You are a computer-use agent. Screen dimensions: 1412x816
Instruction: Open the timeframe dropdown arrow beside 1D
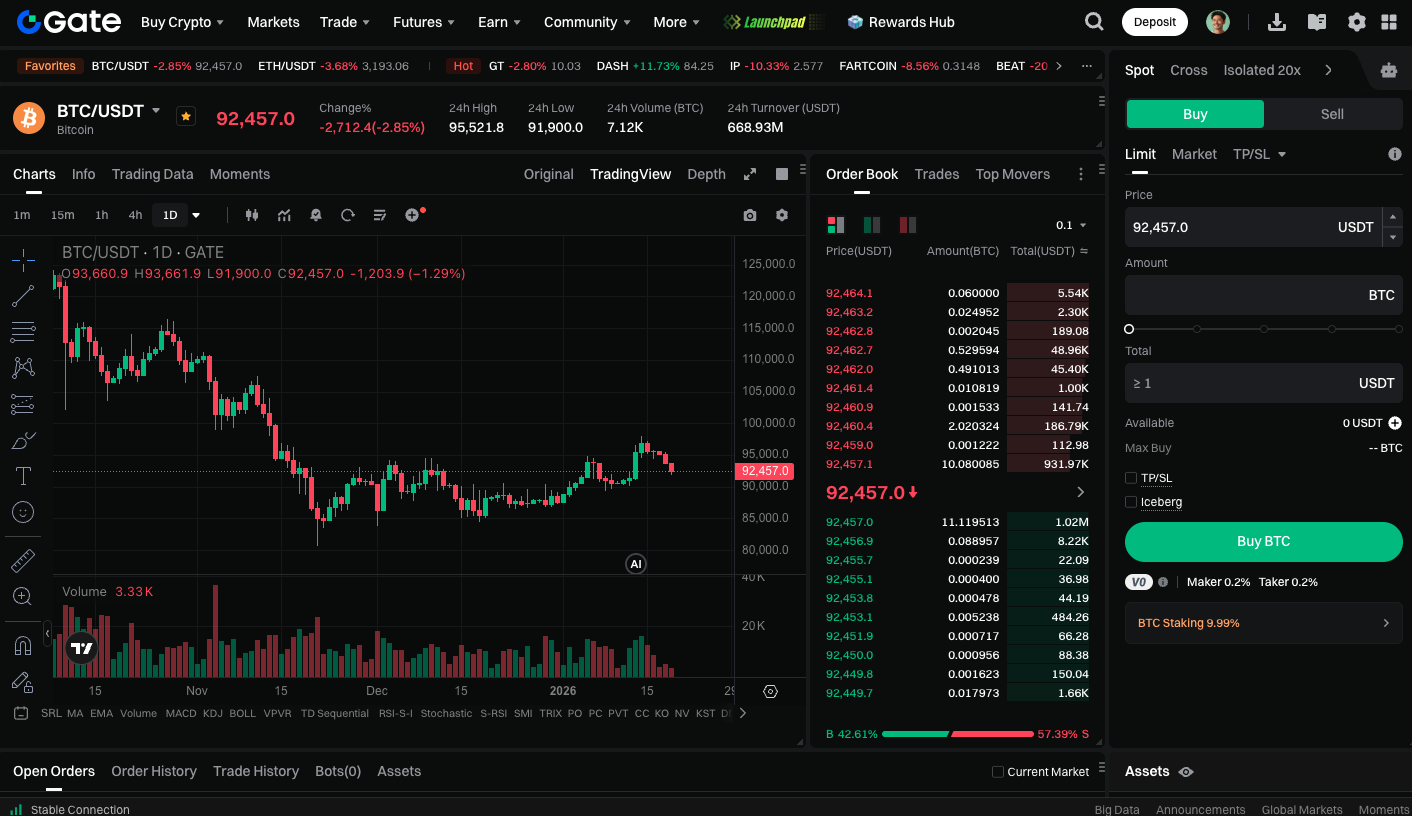[196, 215]
